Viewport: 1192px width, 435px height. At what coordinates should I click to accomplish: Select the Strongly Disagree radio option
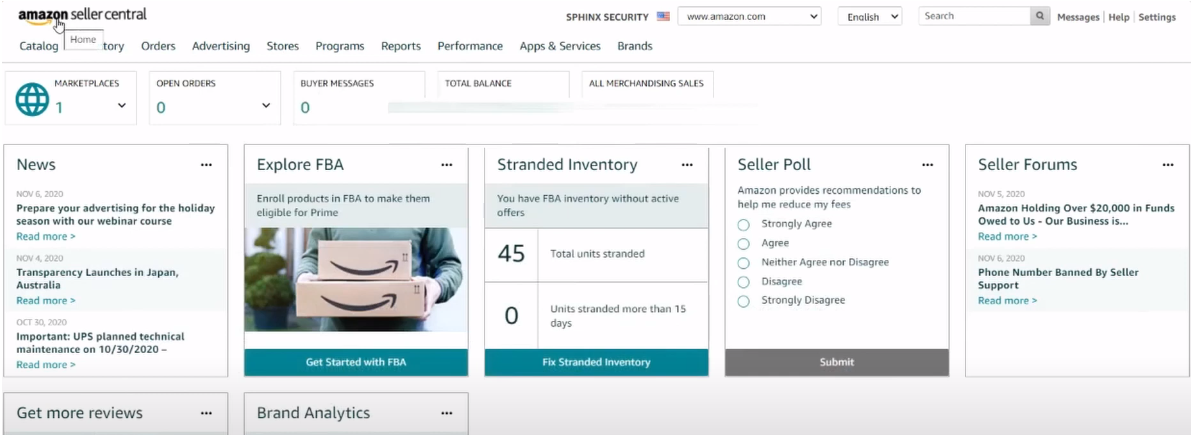point(743,301)
